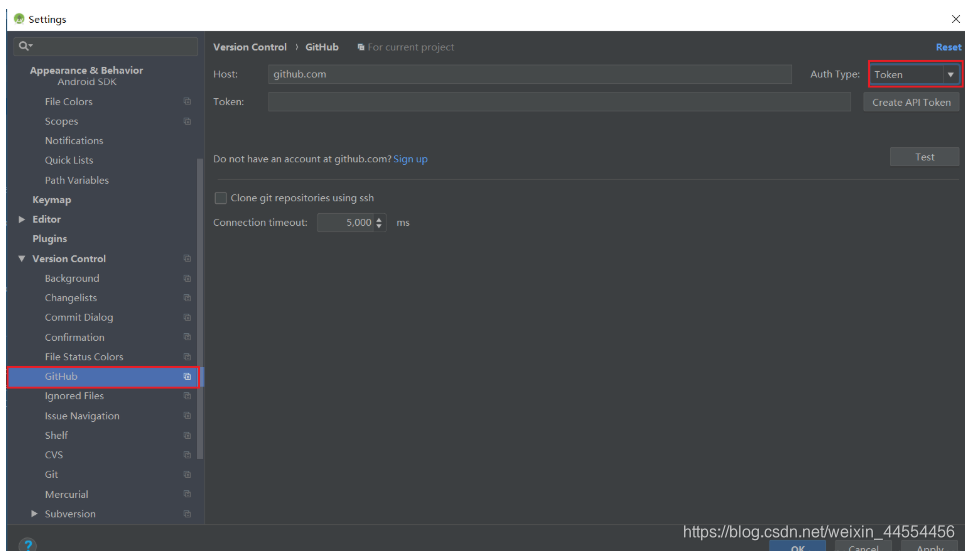The width and height of the screenshot is (965, 551).
Task: Select GitHub under Version Control
Action: coord(103,376)
